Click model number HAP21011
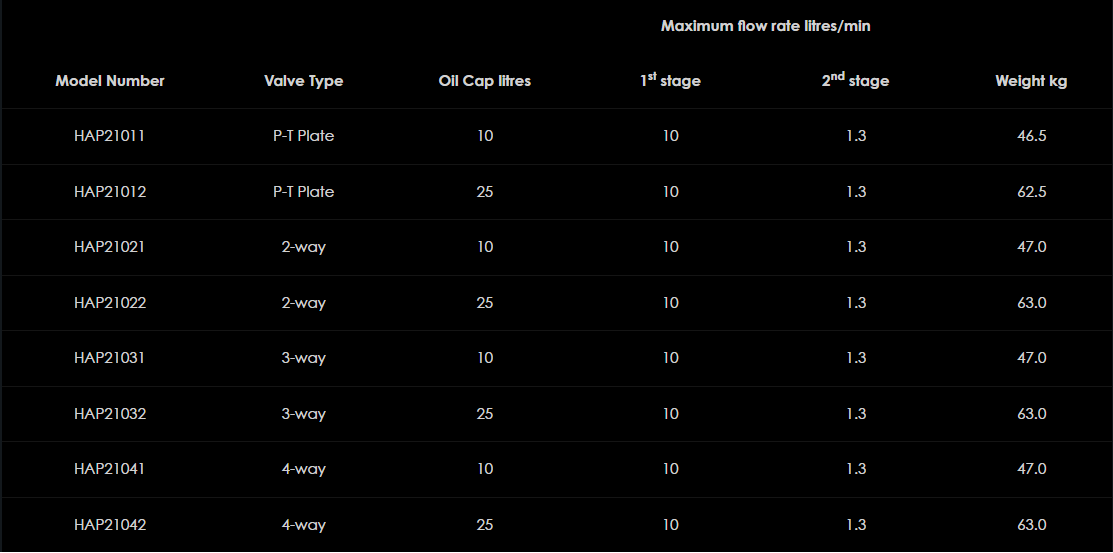Viewport: 1113px width, 553px height. (x=110, y=136)
